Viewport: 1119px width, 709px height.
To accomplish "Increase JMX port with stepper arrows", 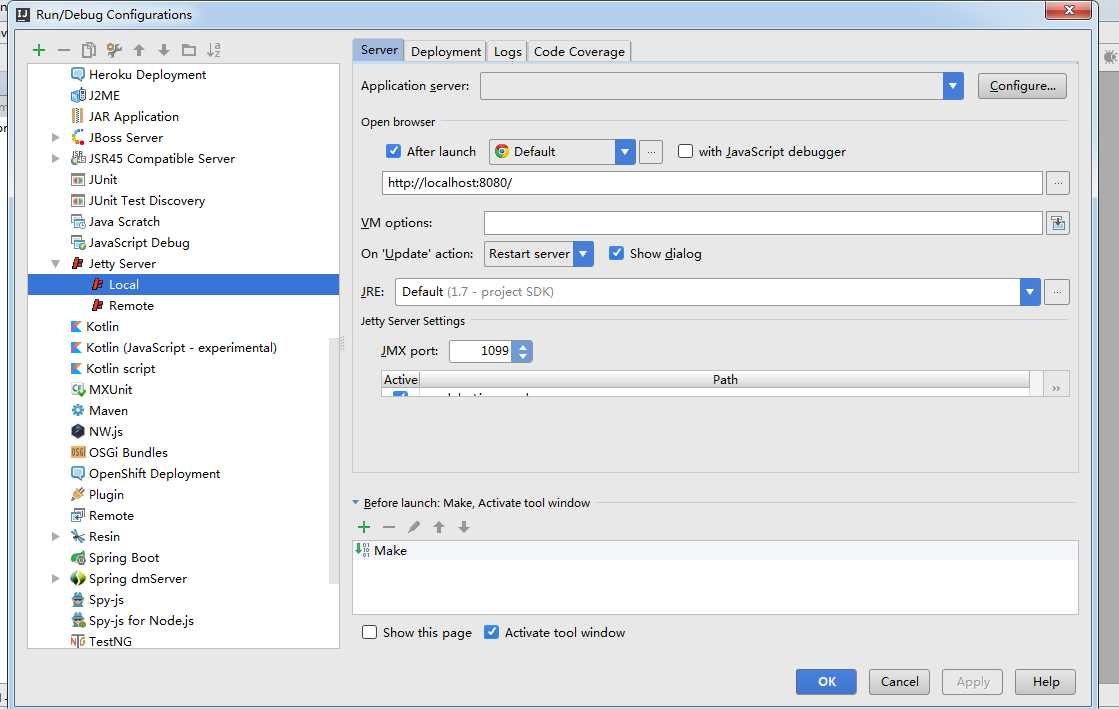I will [523, 347].
